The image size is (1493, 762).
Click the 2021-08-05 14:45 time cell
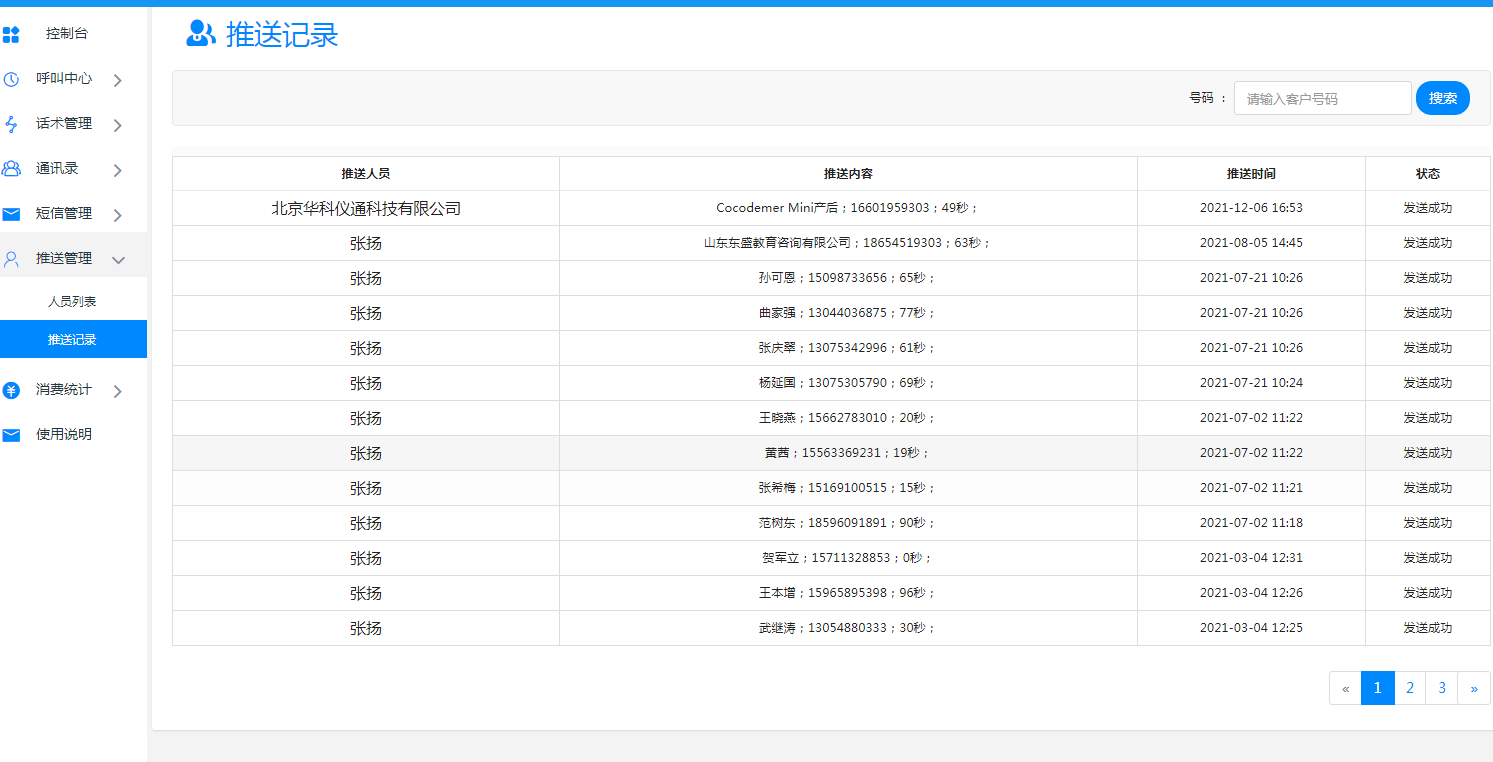[1251, 243]
